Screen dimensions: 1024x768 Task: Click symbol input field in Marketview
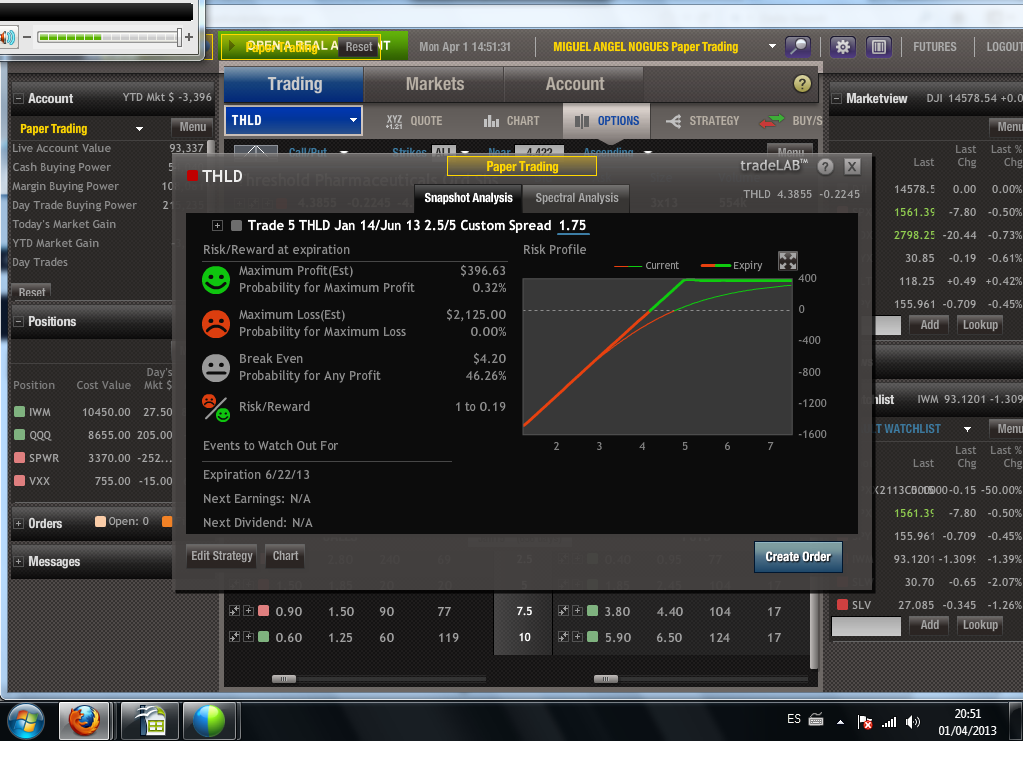click(888, 325)
